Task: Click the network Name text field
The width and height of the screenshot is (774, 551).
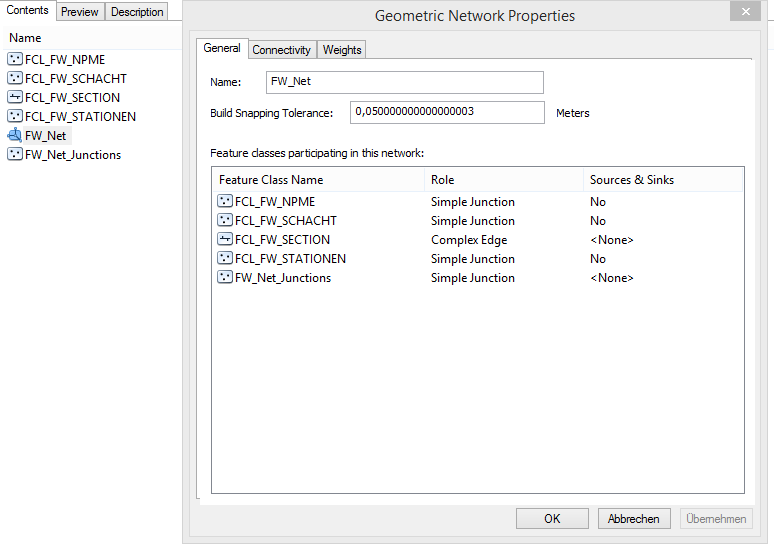Action: tap(405, 82)
